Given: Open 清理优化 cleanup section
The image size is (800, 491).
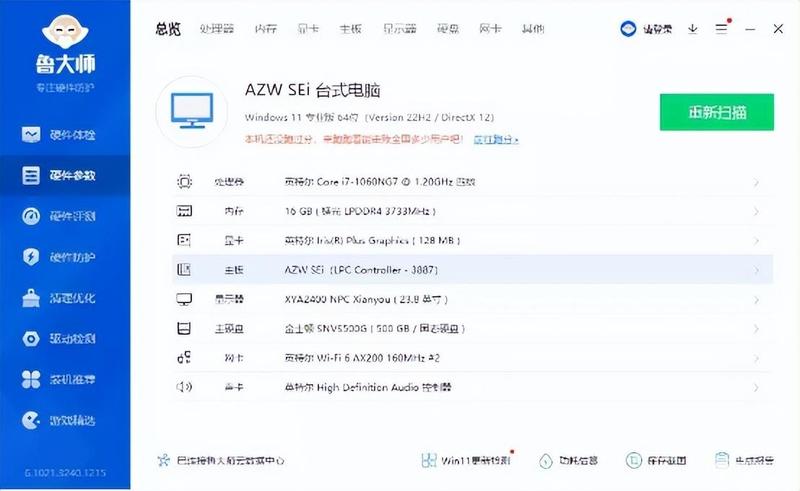Looking at the screenshot, I should pos(59,298).
